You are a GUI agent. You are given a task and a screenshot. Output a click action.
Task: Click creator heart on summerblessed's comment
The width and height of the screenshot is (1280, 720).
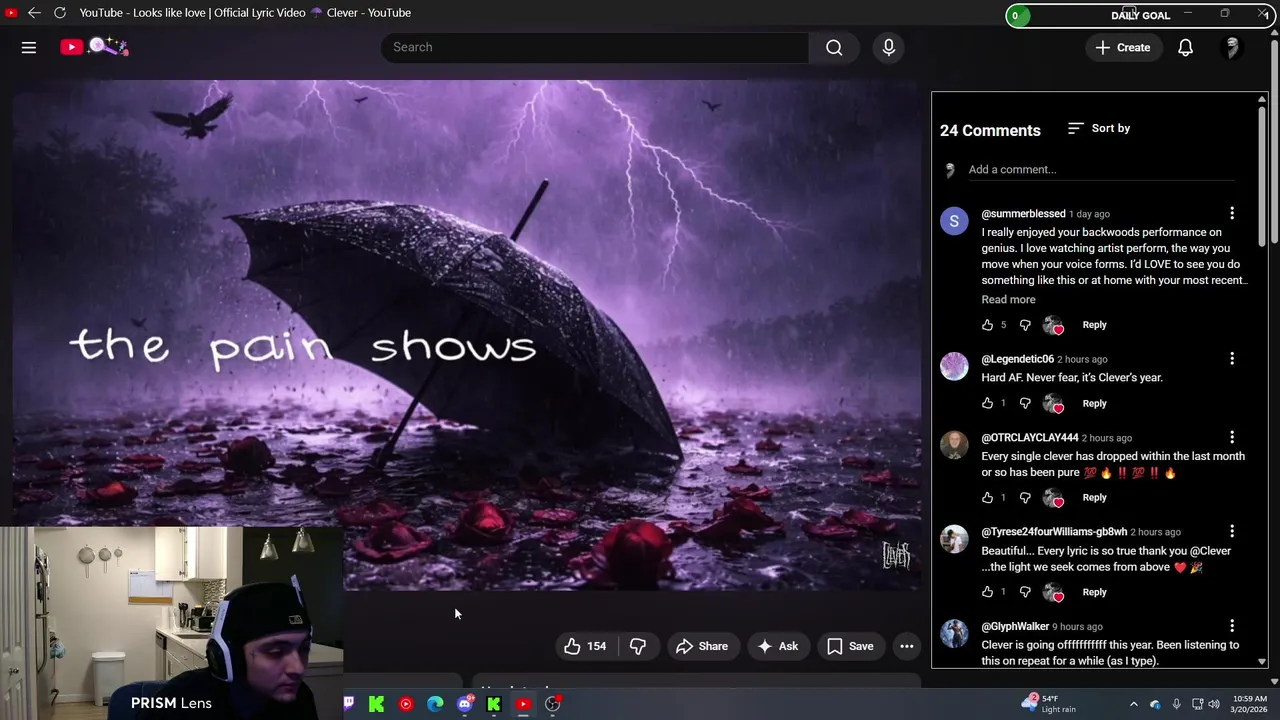point(1053,325)
